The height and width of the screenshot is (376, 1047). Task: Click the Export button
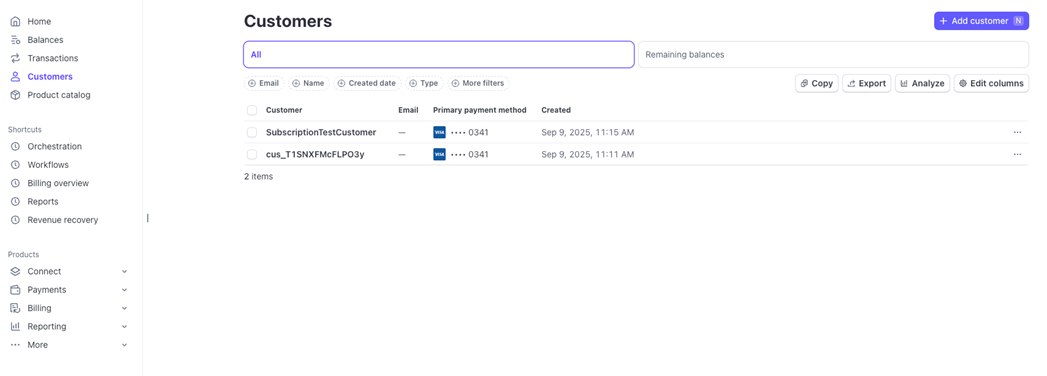866,83
